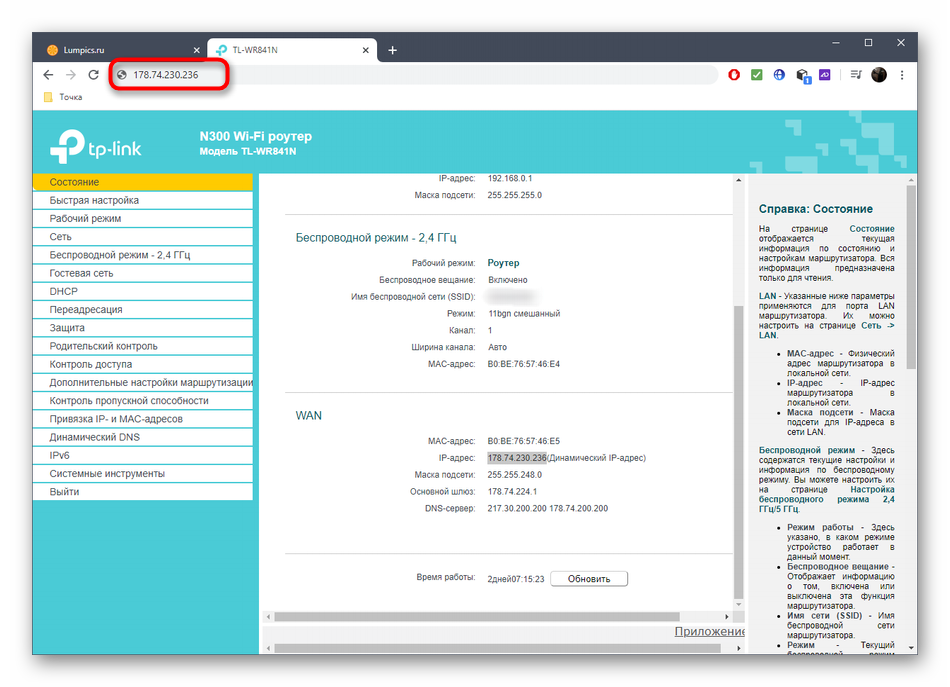Expand the Защита menu section

pyautogui.click(x=67, y=328)
